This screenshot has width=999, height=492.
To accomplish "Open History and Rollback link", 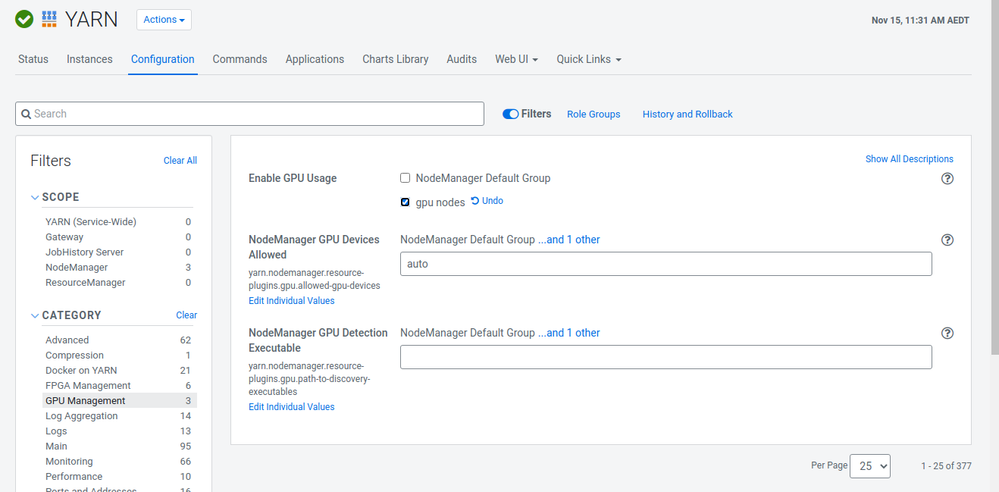I will [687, 114].
